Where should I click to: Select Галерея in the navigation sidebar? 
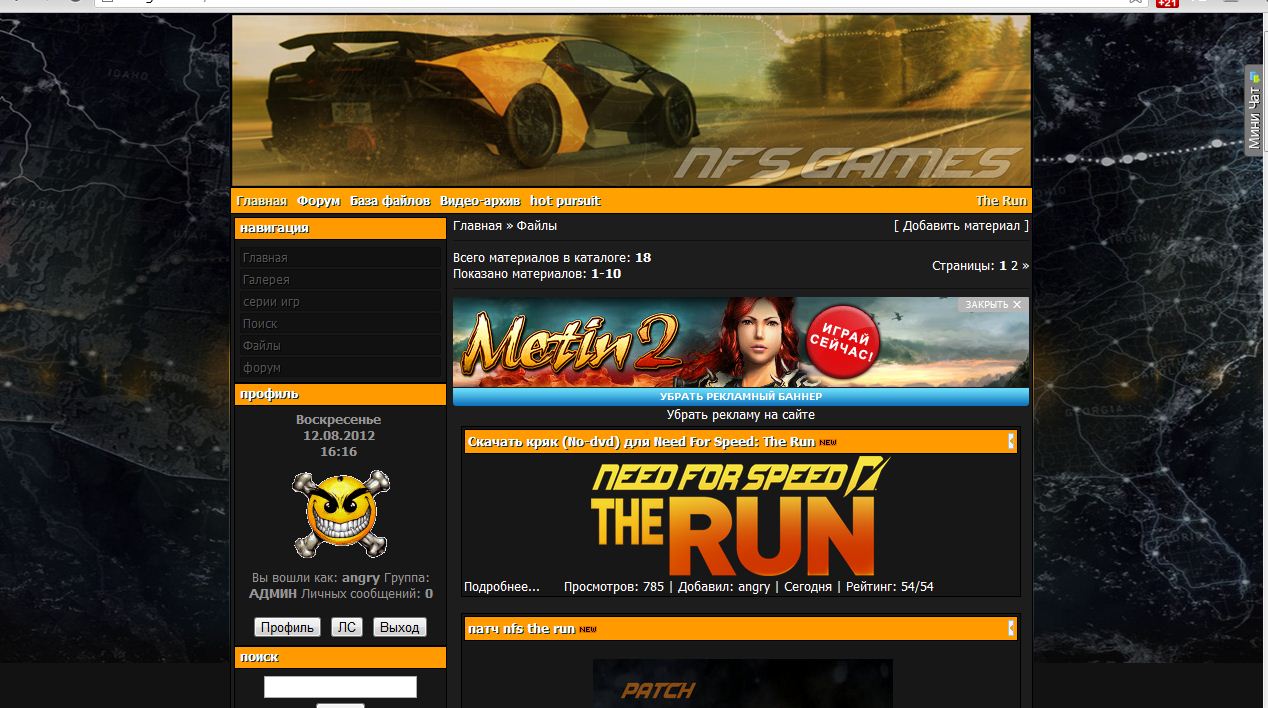tap(266, 280)
